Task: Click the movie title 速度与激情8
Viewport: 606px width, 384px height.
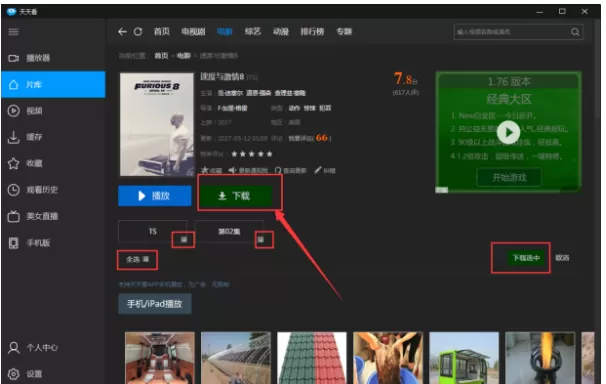Action: (222, 76)
